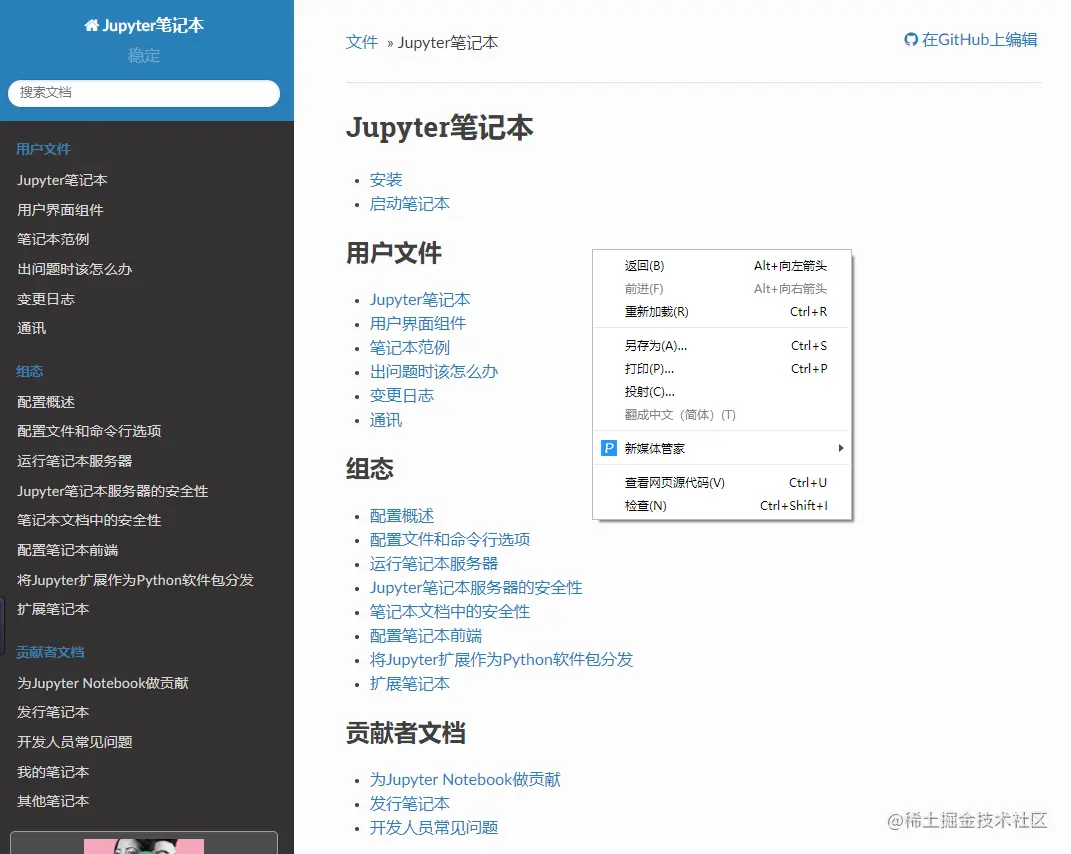Select 检查(N) in the context menu
Viewport: 1071px width, 854px height.
(x=722, y=506)
